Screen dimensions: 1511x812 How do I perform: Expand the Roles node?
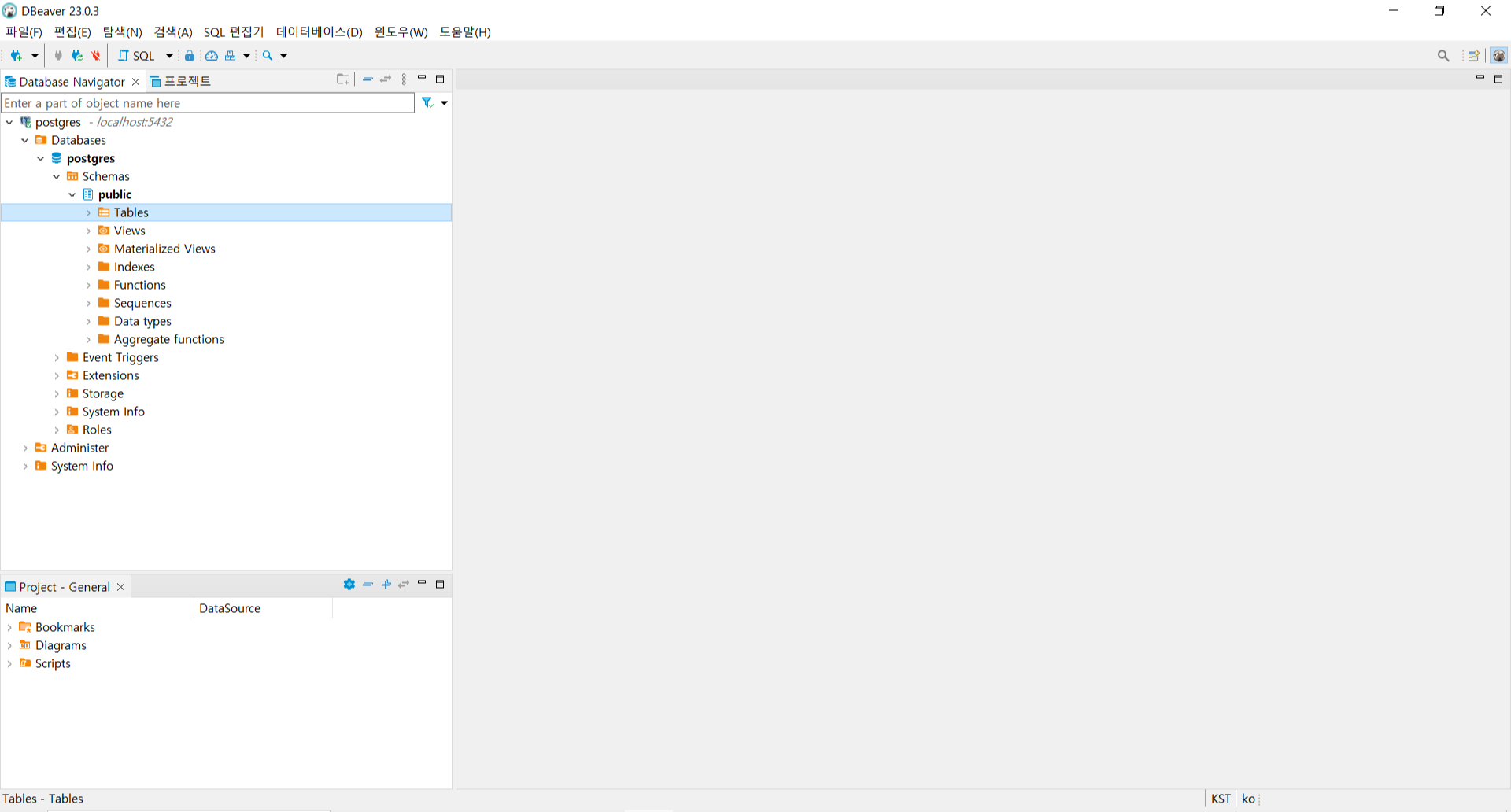tap(57, 430)
